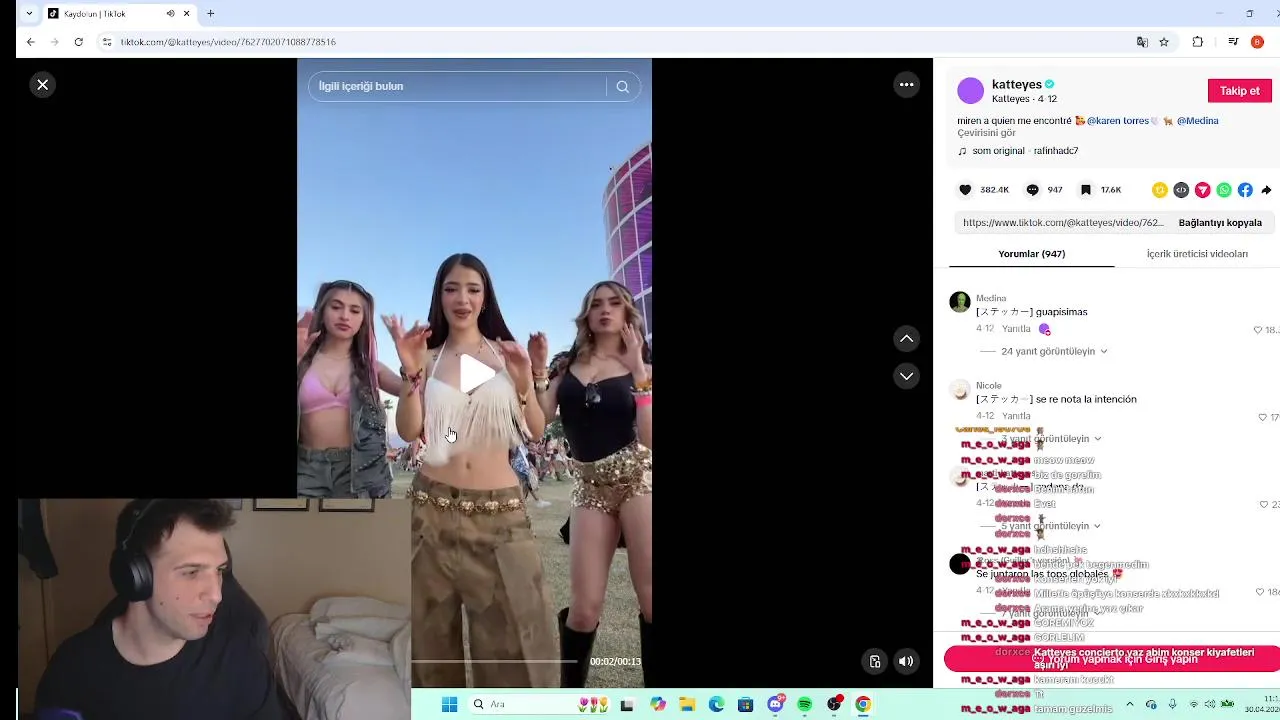Image resolution: width=1280 pixels, height=720 pixels.
Task: Open Medina's avatar in the comments
Action: [960, 303]
